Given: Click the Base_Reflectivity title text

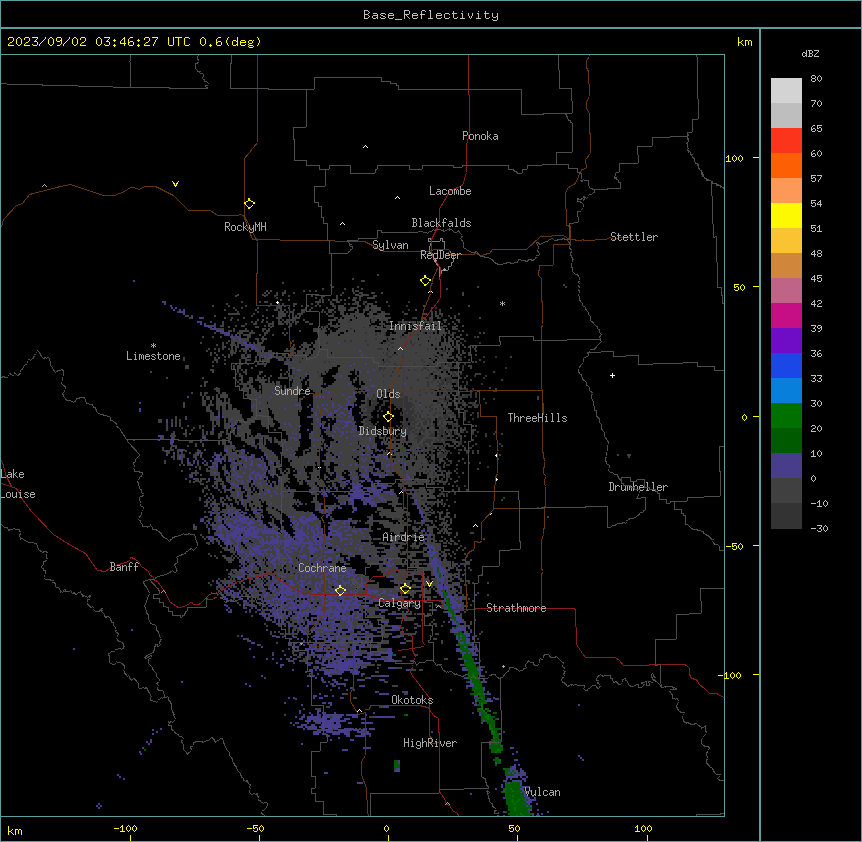Looking at the screenshot, I should [431, 15].
